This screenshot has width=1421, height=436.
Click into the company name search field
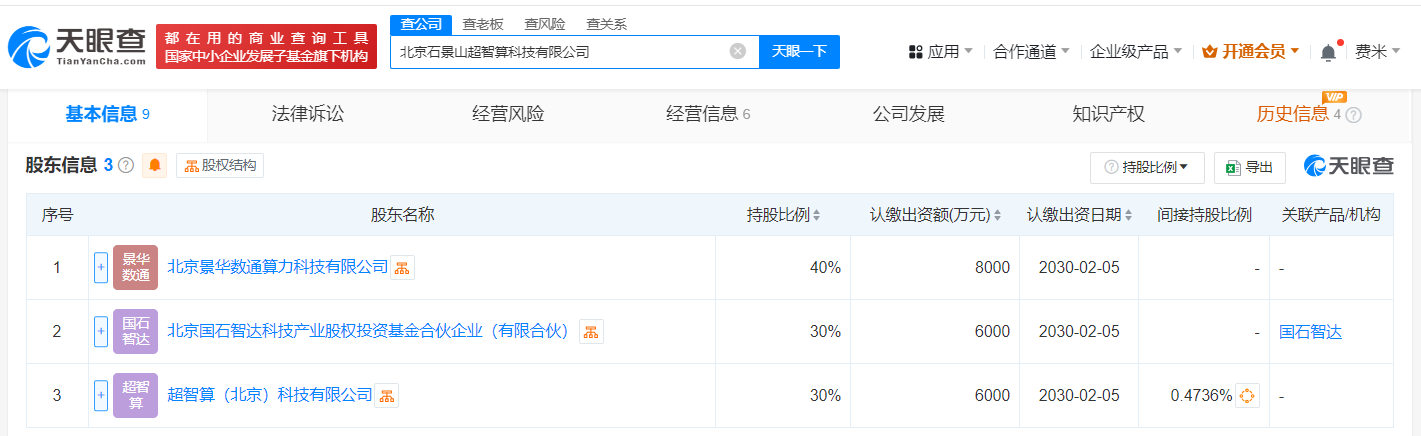560,51
